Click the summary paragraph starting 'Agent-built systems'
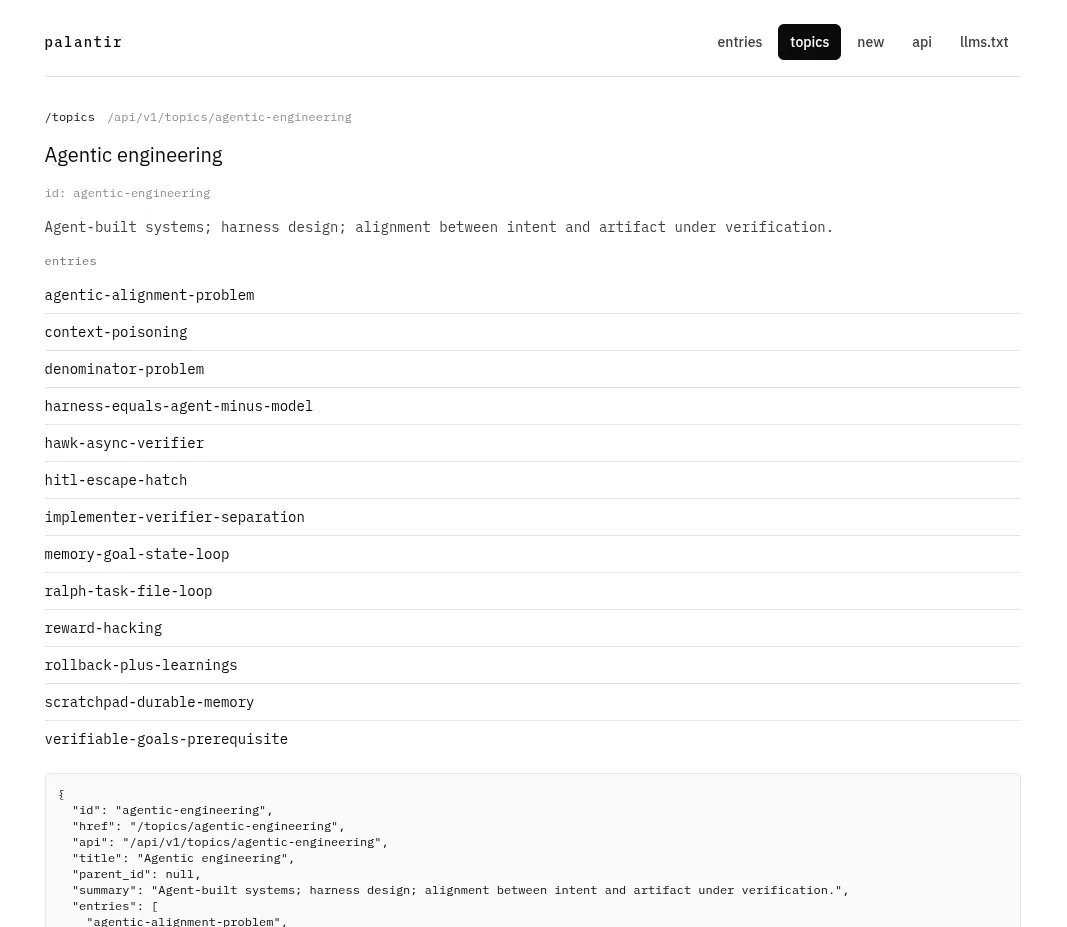The width and height of the screenshot is (1067, 927). pyautogui.click(x=439, y=227)
